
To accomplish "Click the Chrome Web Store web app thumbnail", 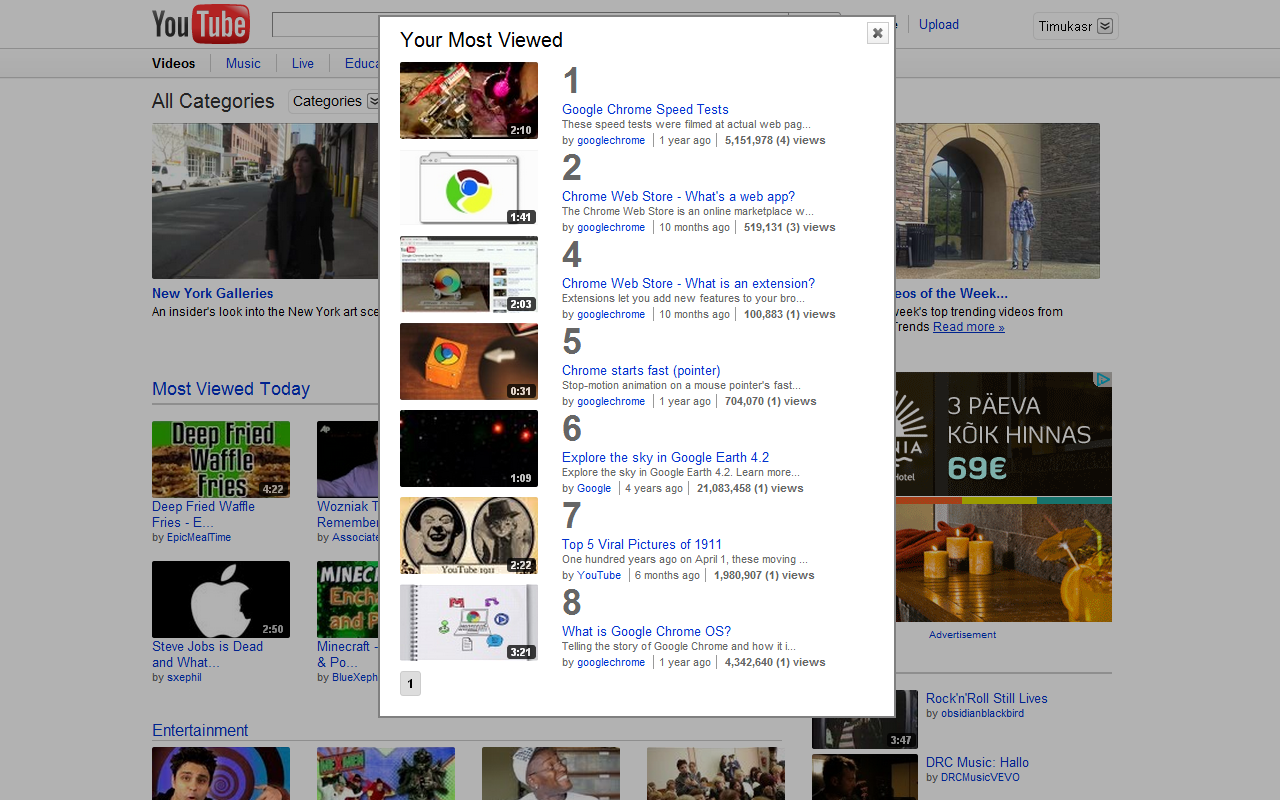I will (x=469, y=187).
